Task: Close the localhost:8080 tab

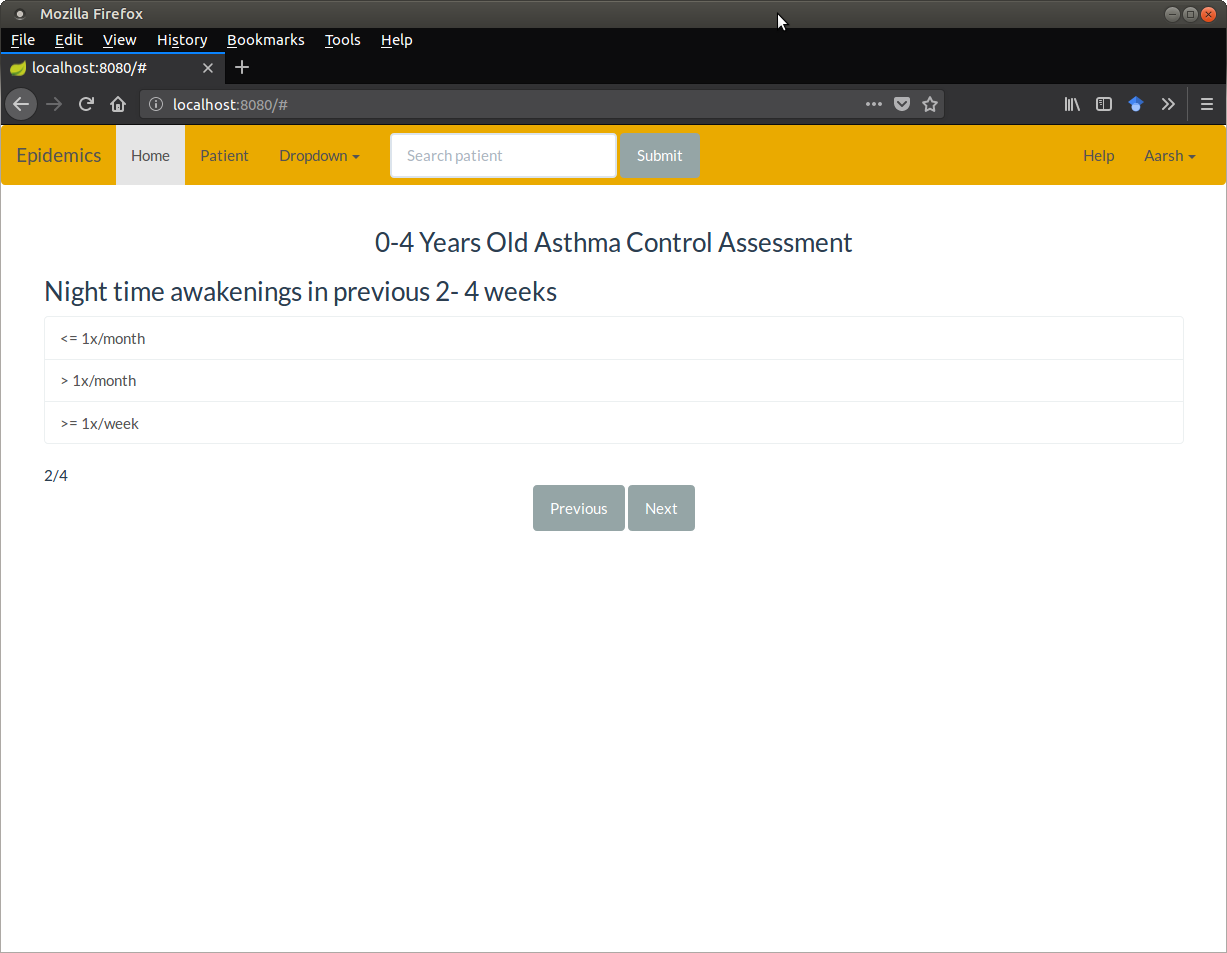Action: point(208,68)
